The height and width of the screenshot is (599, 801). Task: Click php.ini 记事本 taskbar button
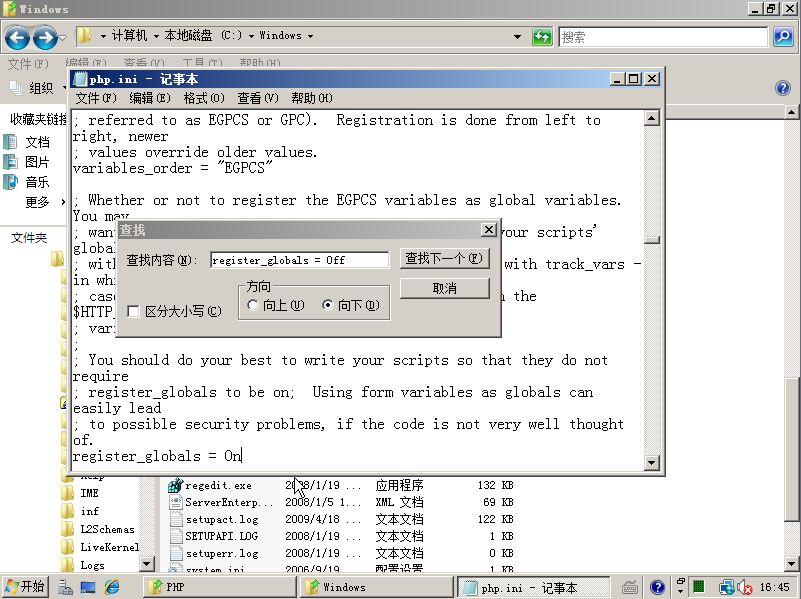532,588
